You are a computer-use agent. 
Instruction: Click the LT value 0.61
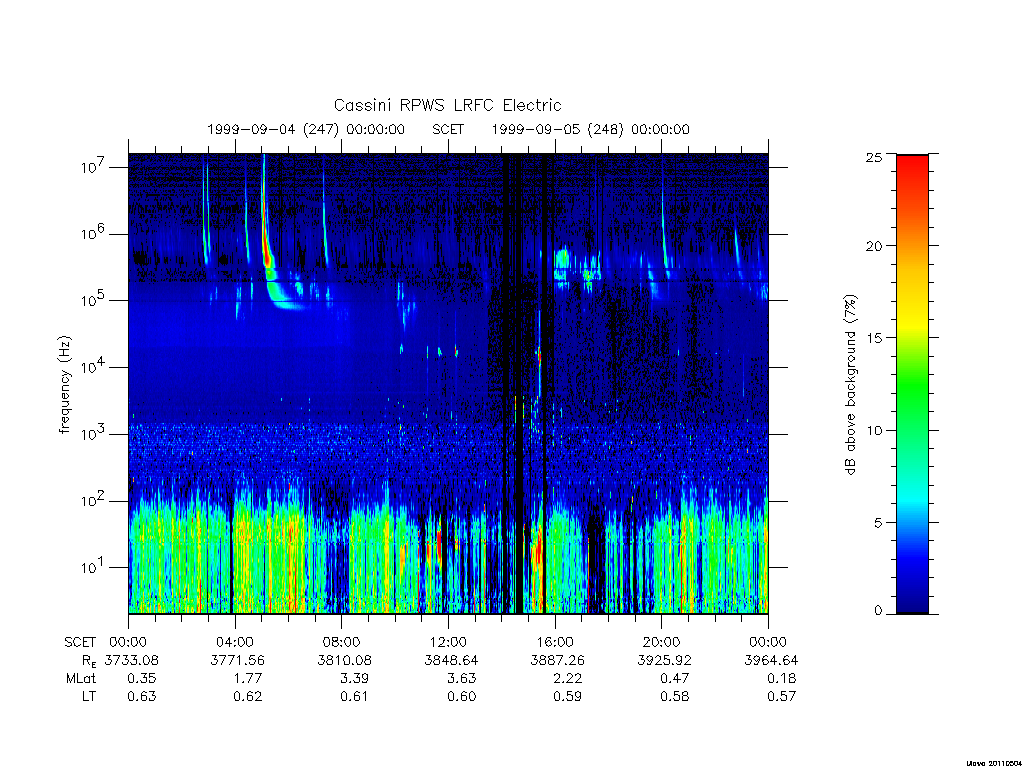tap(354, 697)
